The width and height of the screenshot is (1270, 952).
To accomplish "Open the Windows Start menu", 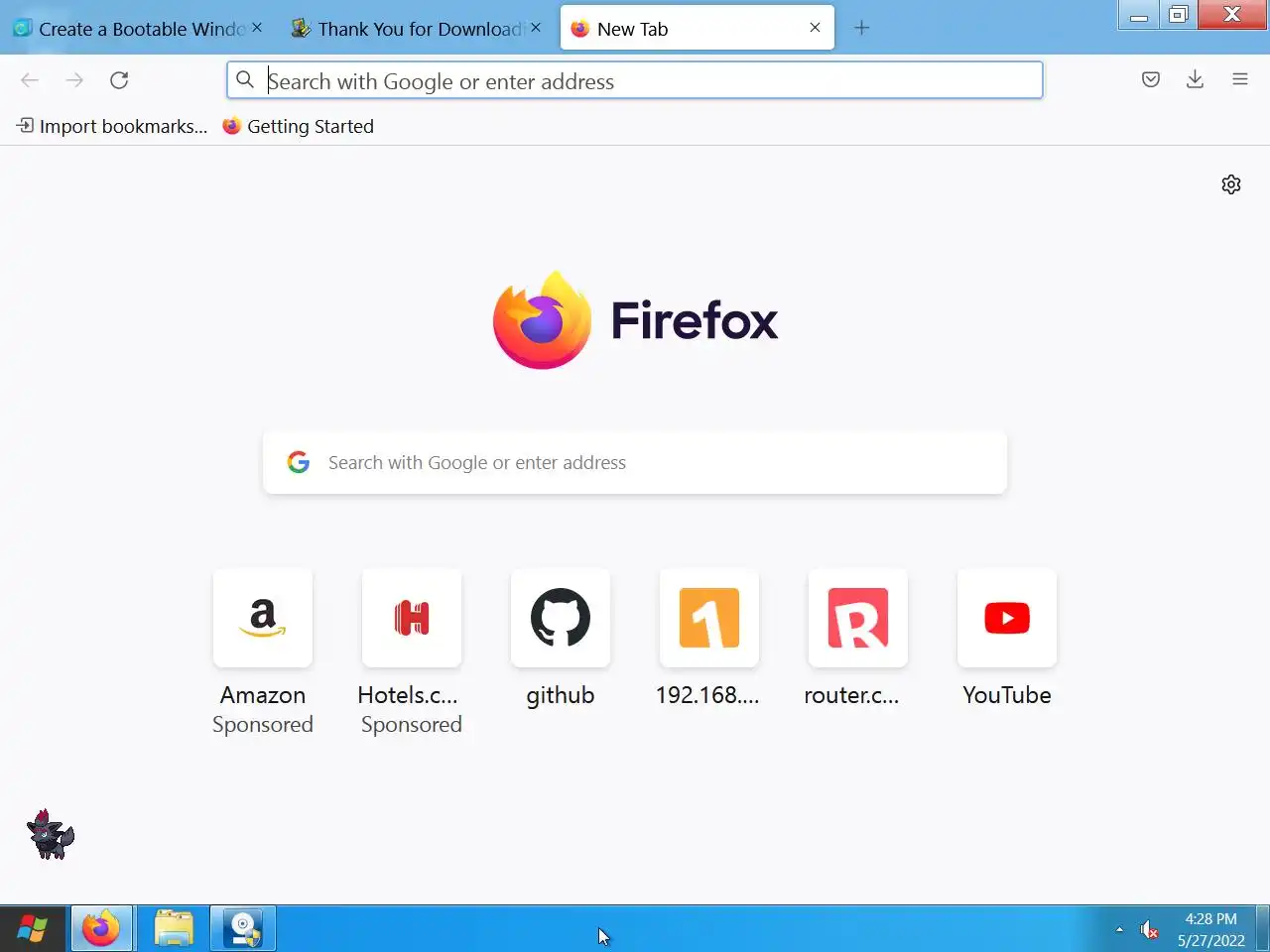I will 32,929.
